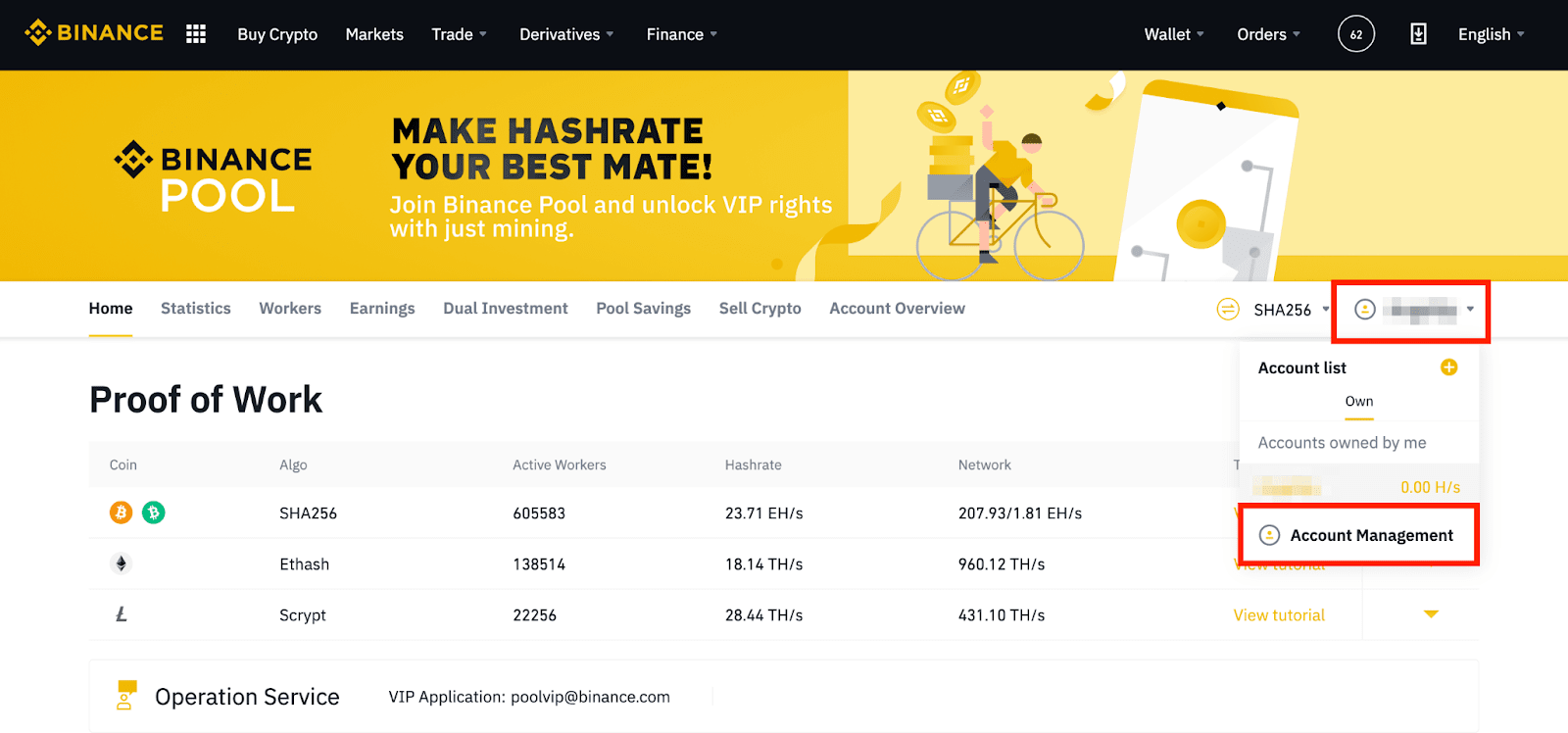This screenshot has width=1568, height=733.
Task: Switch to the Earnings tab
Action: (x=382, y=309)
